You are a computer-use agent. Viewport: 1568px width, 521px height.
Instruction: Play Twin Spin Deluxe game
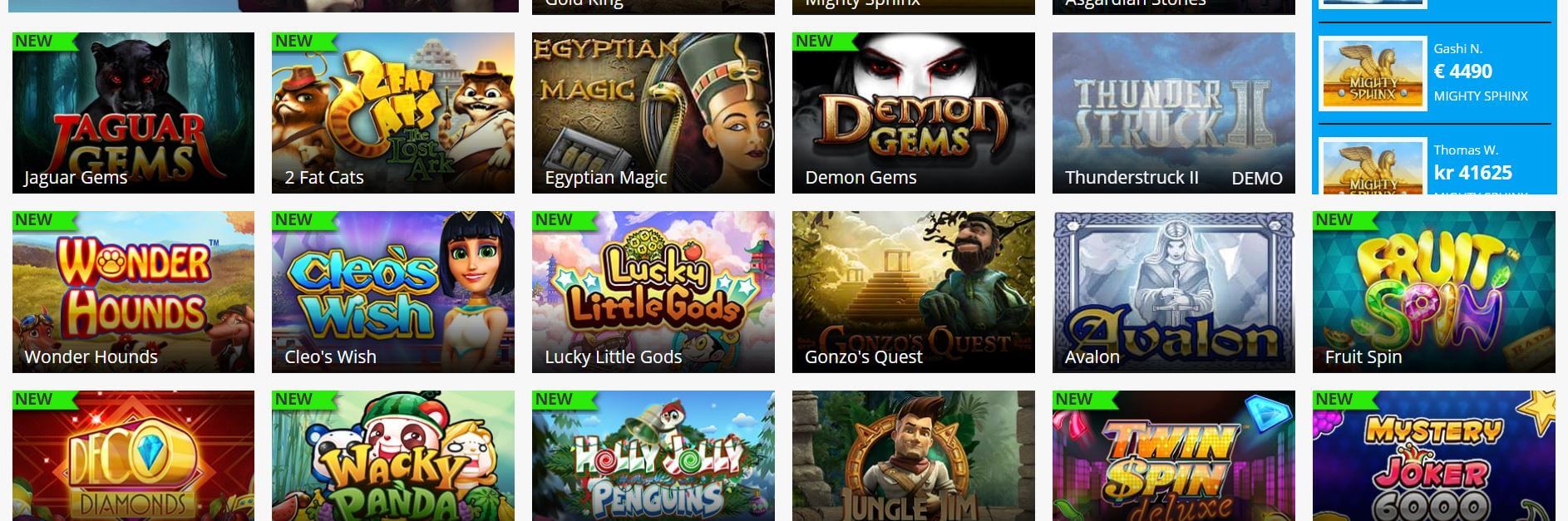(x=1174, y=455)
